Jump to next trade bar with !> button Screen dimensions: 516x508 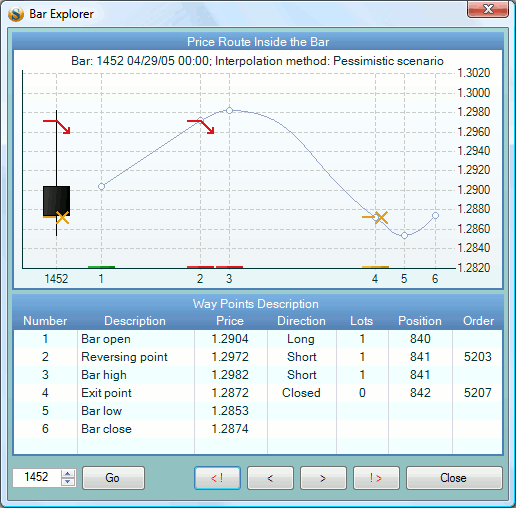(x=376, y=478)
